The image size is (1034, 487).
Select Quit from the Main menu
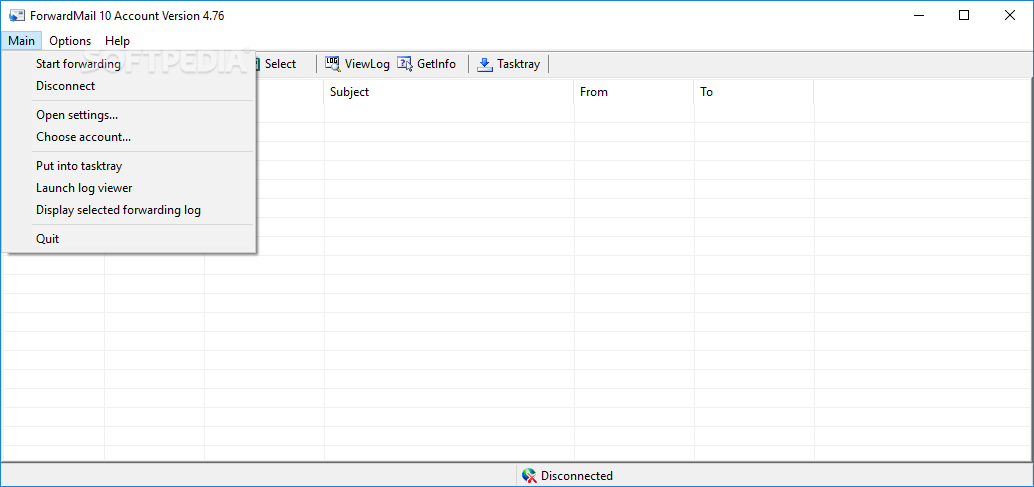pyautogui.click(x=129, y=239)
